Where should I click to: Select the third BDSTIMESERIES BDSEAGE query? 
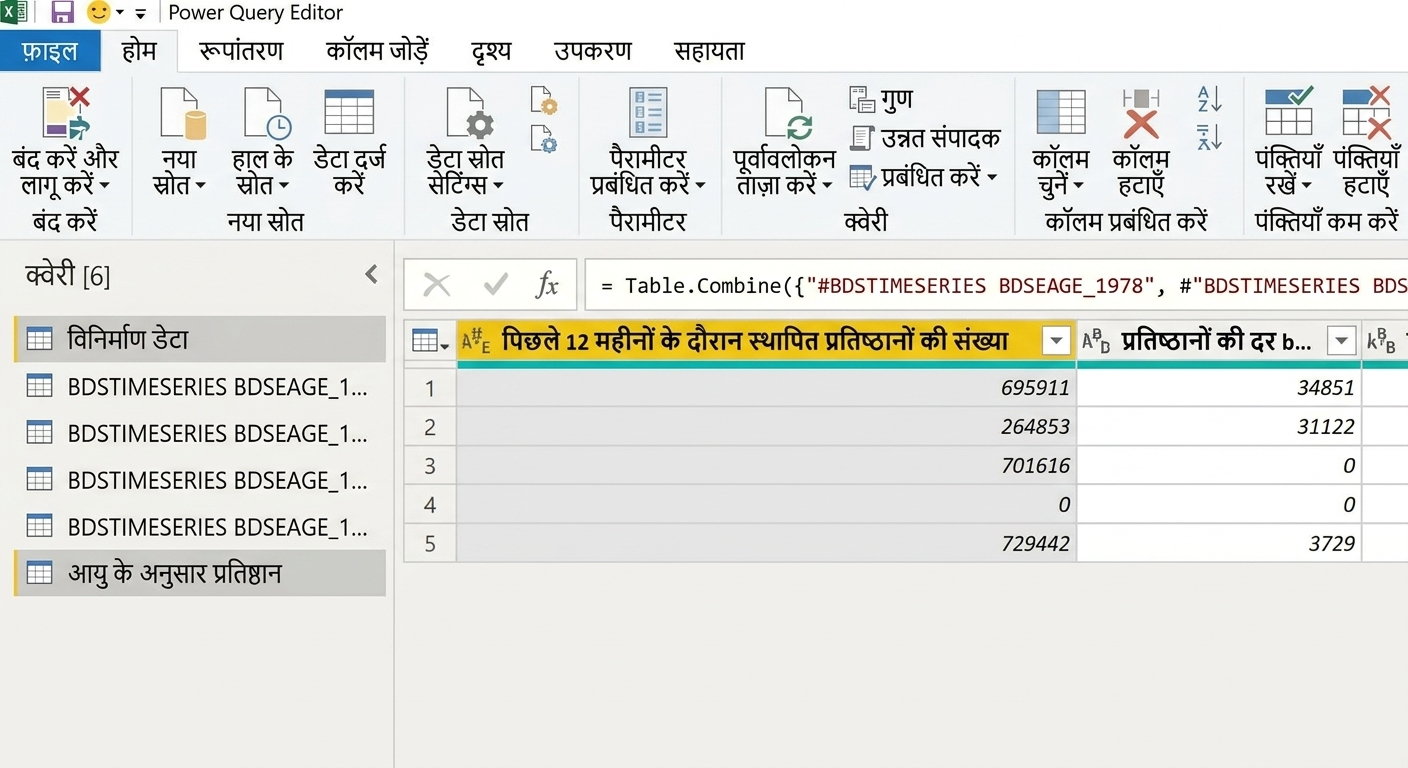(200, 480)
